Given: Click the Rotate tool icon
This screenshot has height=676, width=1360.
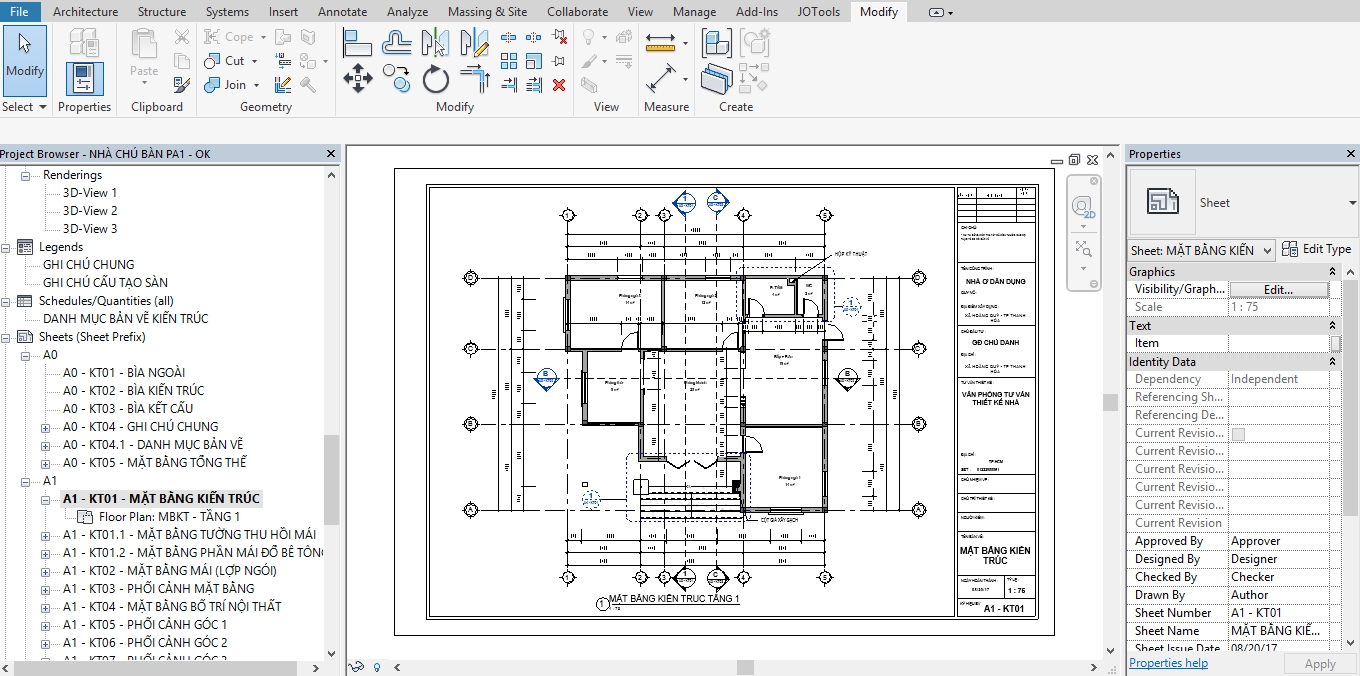Looking at the screenshot, I should coord(435,78).
